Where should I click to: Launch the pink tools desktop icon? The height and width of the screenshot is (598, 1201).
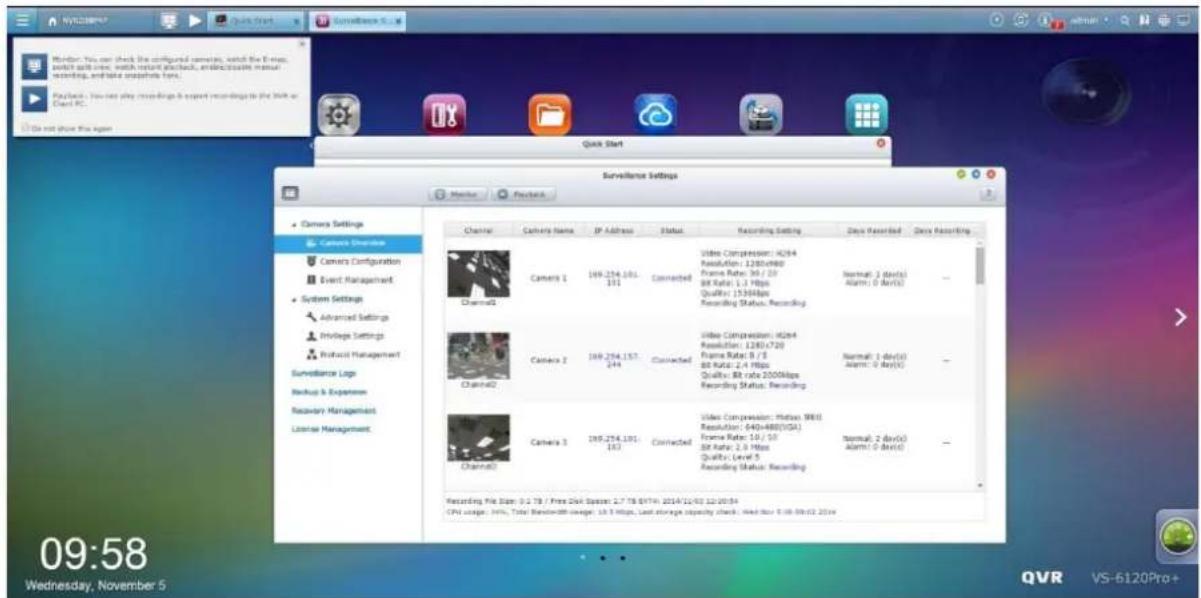pyautogui.click(x=443, y=115)
